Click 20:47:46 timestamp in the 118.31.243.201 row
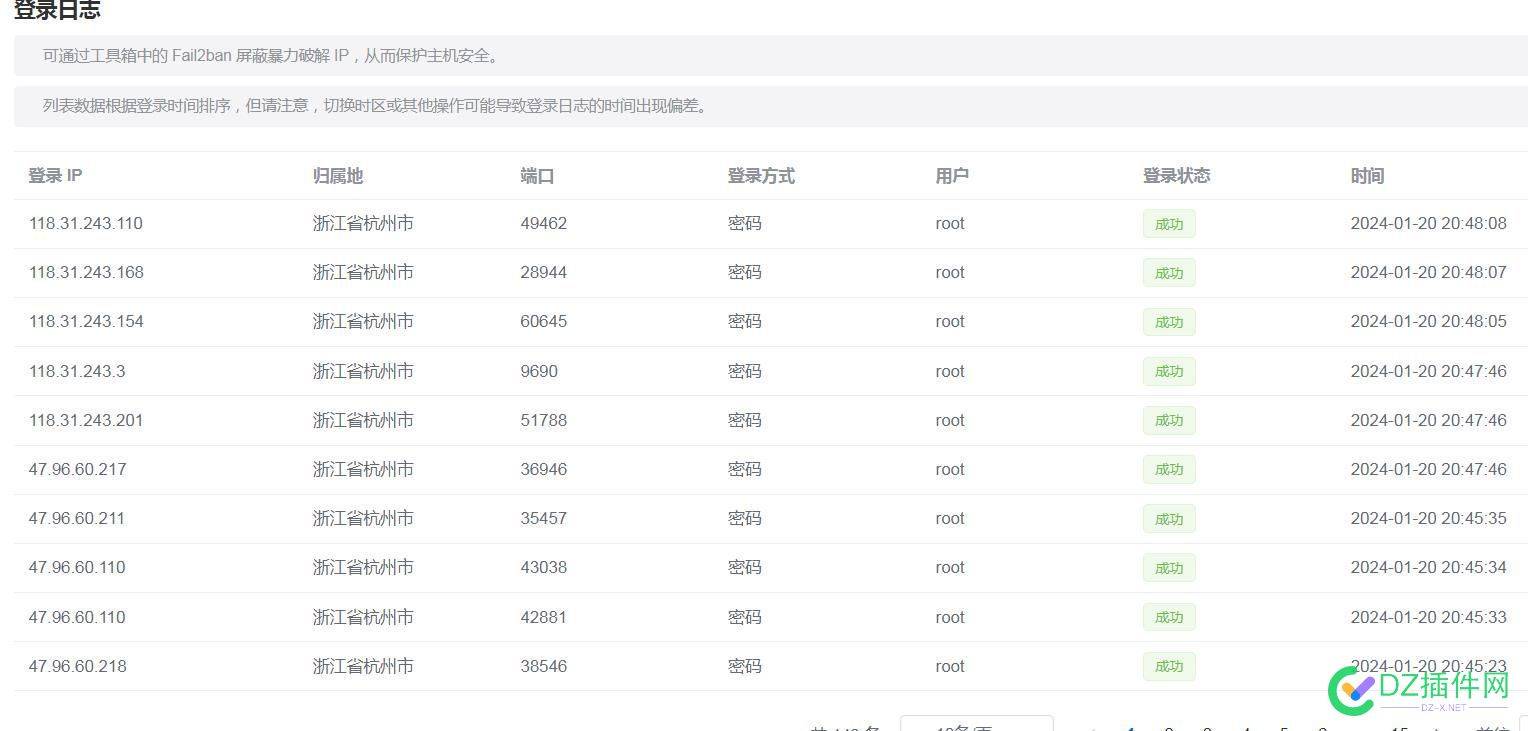Viewport: 1528px width, 731px height. coord(1428,421)
